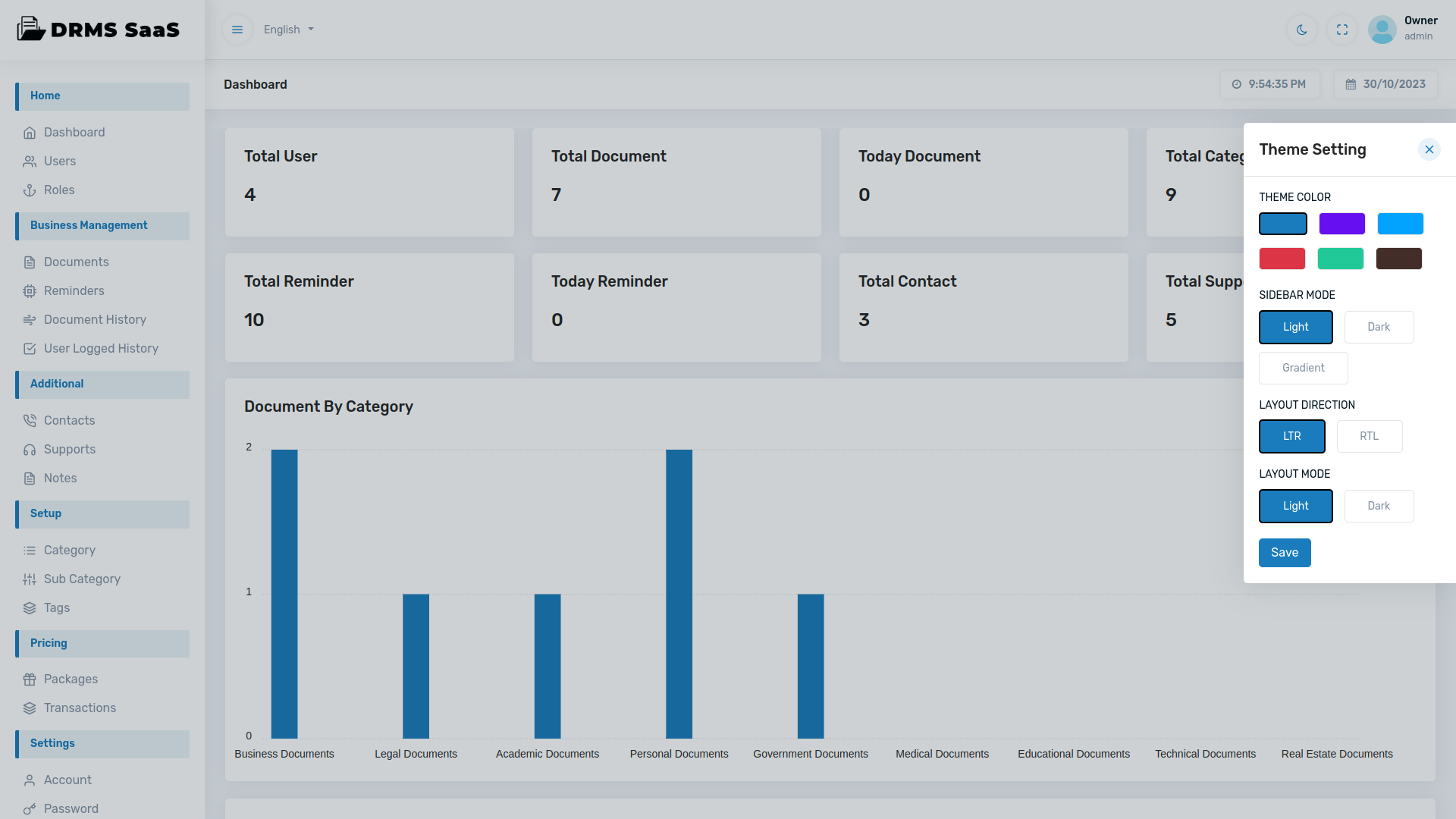This screenshot has width=1456, height=819.
Task: Set sidebar mode to Dark
Action: [1379, 327]
